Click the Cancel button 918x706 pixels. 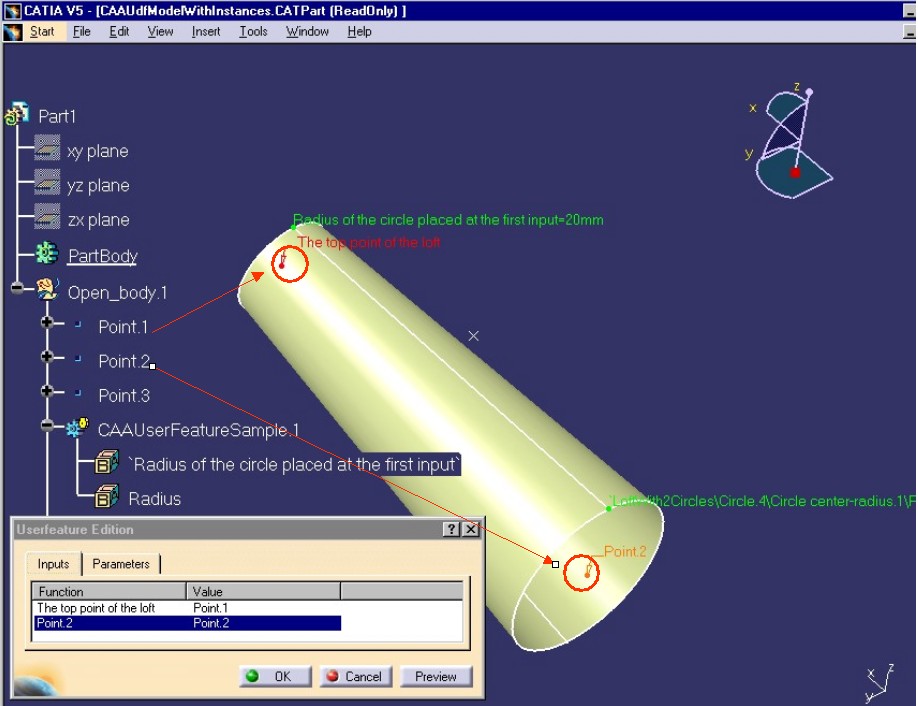356,676
